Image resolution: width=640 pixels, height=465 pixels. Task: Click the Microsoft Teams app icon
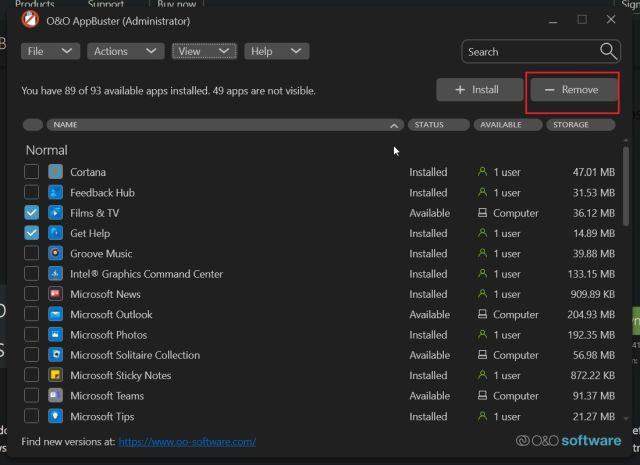(x=56, y=396)
